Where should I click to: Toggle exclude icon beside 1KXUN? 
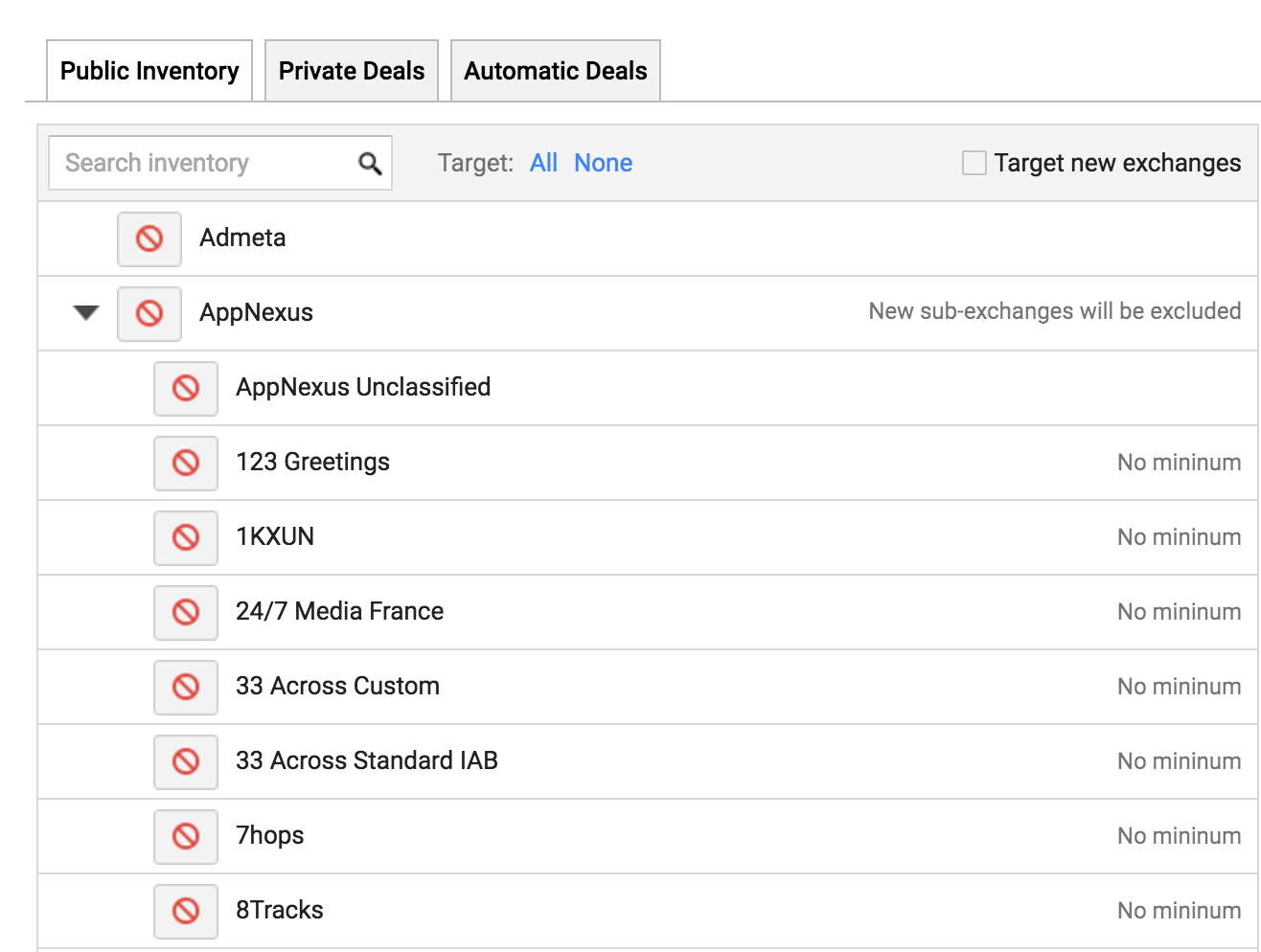tap(186, 537)
